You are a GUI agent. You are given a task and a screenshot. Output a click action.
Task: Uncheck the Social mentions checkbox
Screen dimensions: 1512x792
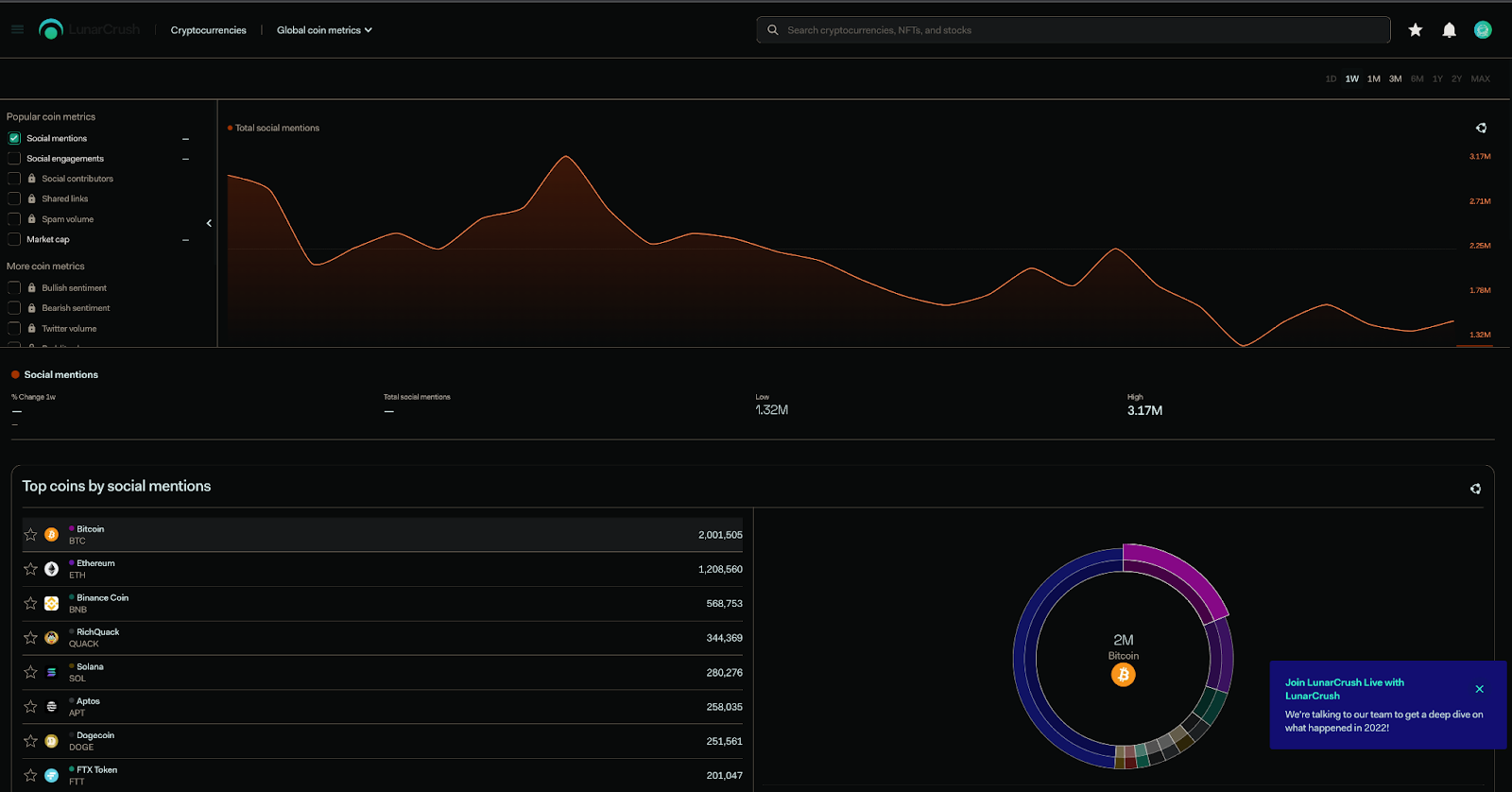[x=14, y=138]
